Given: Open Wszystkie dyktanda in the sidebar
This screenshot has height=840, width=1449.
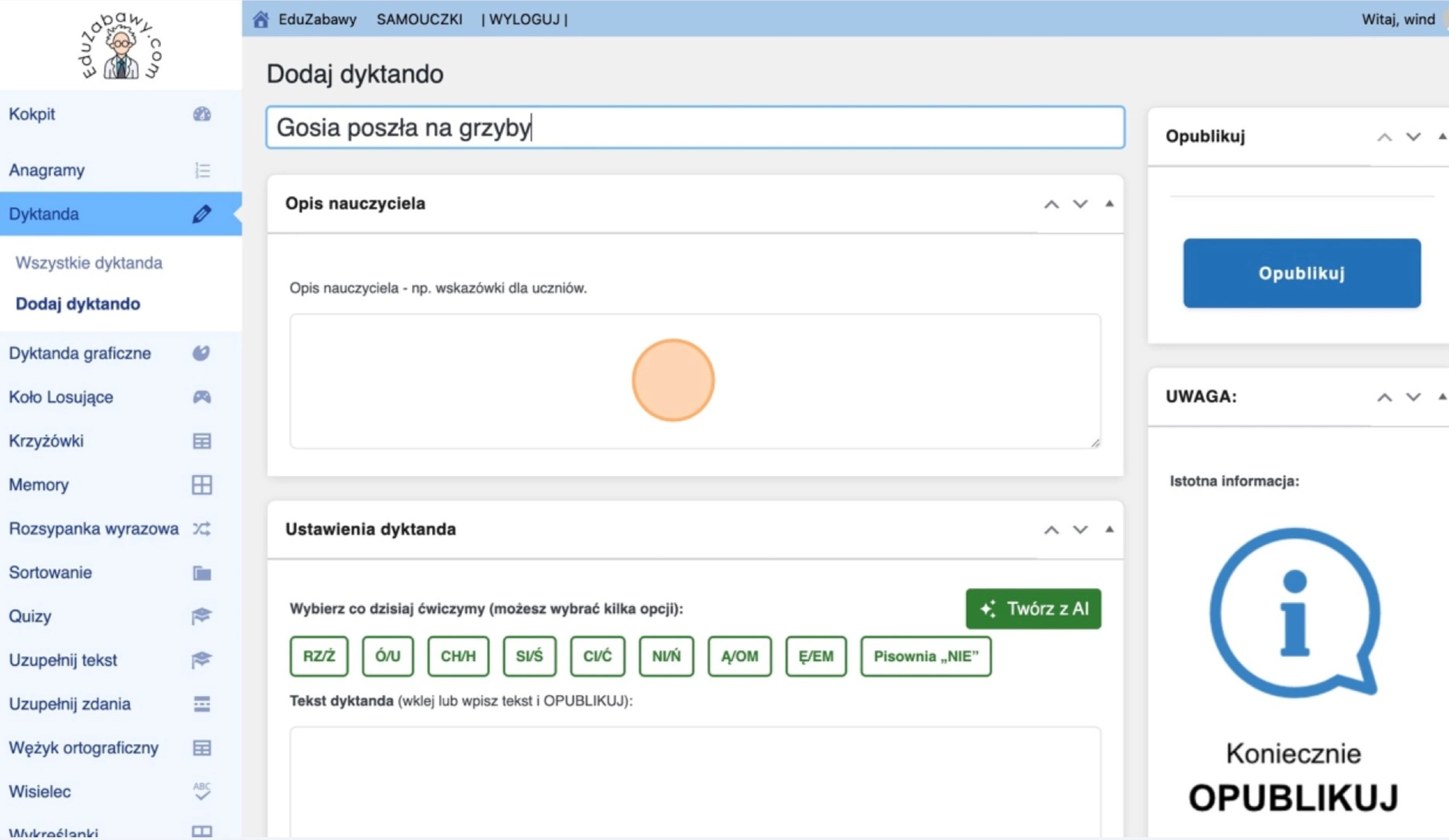Looking at the screenshot, I should [x=89, y=263].
